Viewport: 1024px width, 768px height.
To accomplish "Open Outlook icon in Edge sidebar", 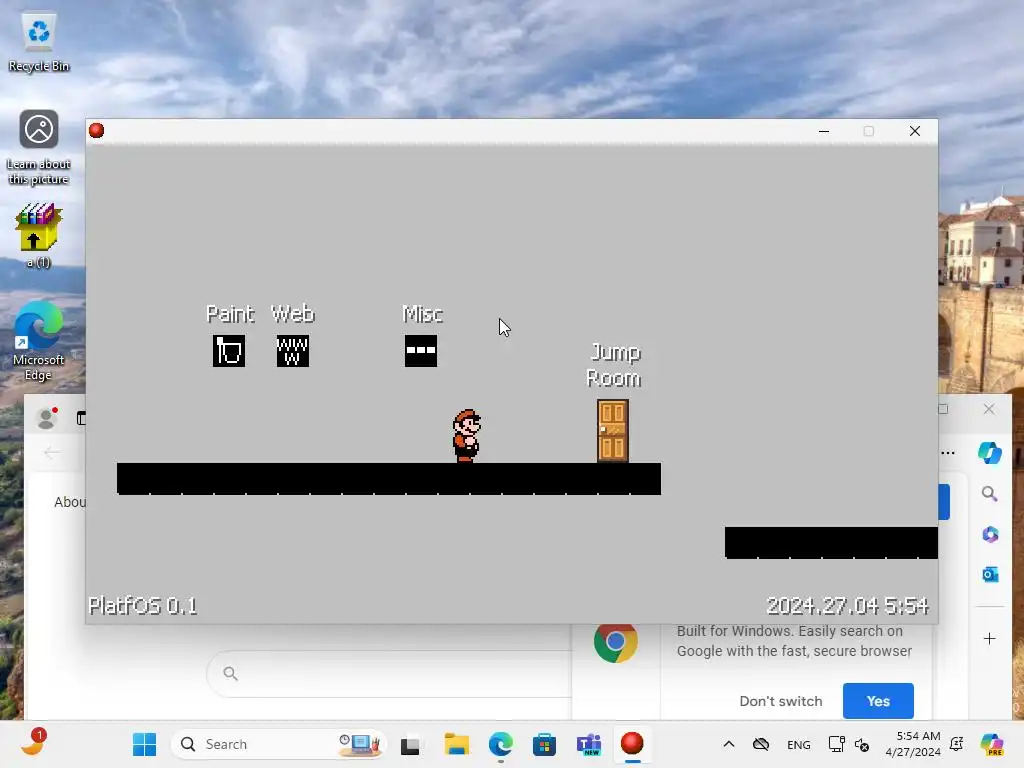I will (x=989, y=575).
